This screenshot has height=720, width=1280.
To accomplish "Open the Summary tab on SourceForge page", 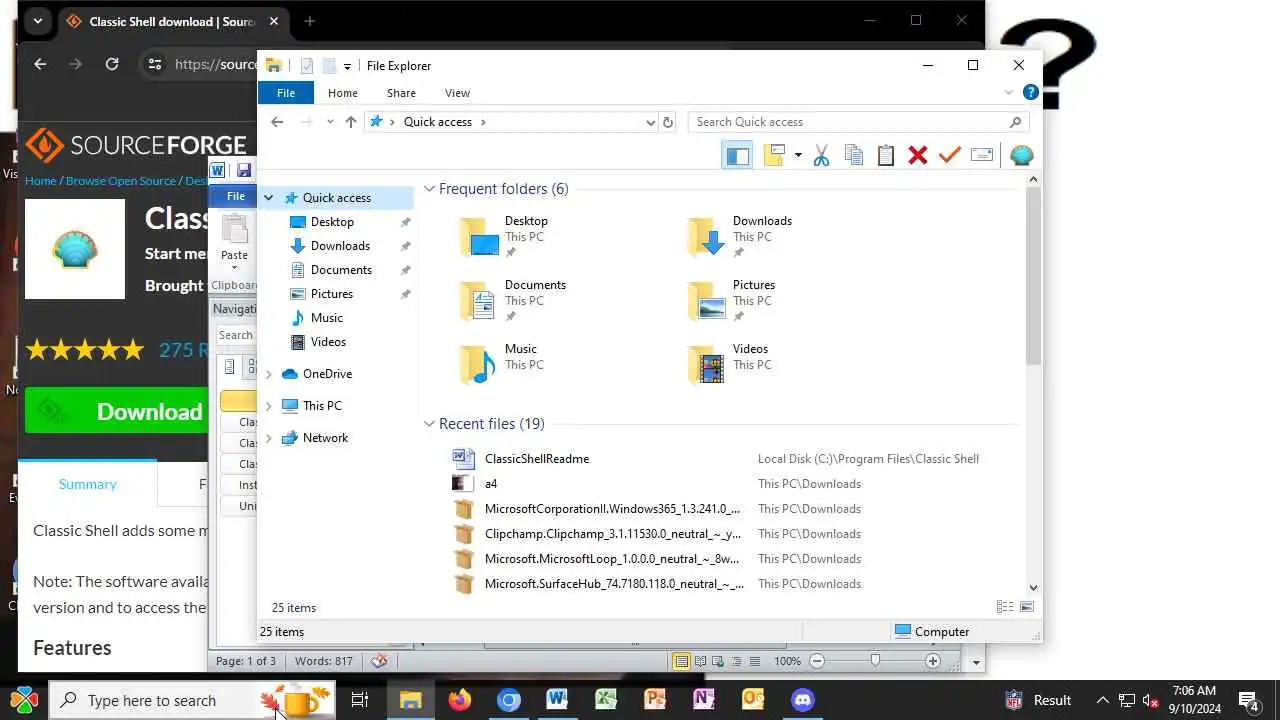I will [87, 484].
